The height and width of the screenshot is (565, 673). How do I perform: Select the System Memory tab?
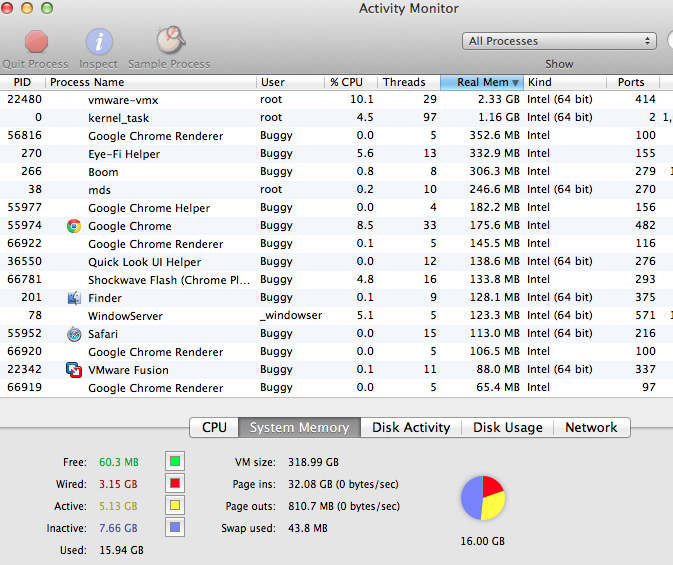300,427
